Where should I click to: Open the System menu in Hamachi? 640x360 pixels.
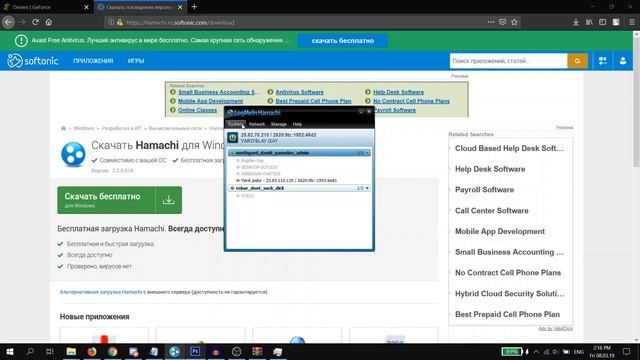(x=236, y=124)
